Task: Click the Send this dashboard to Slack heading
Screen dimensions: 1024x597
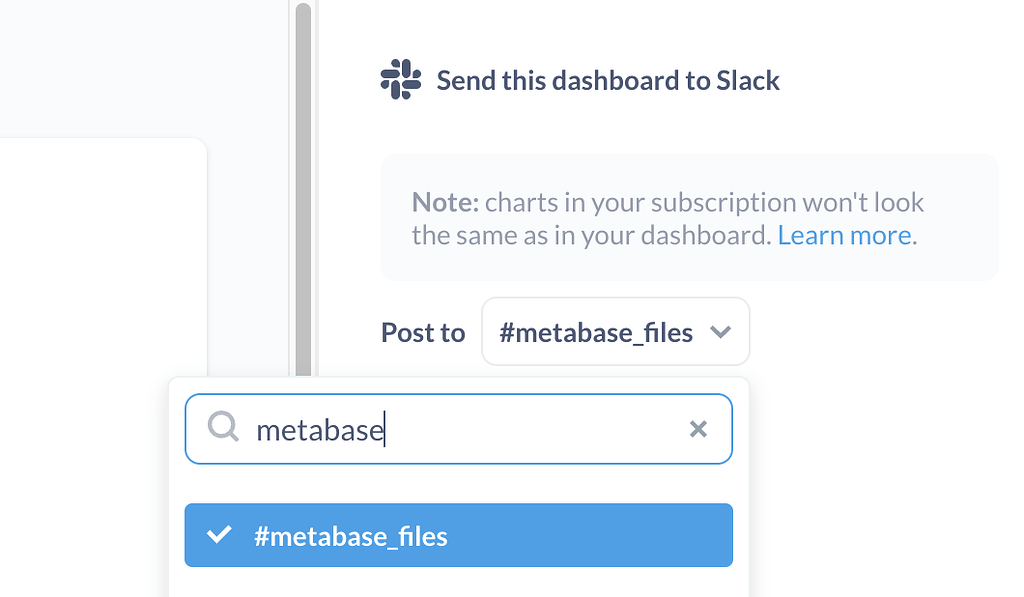Action: (x=608, y=80)
